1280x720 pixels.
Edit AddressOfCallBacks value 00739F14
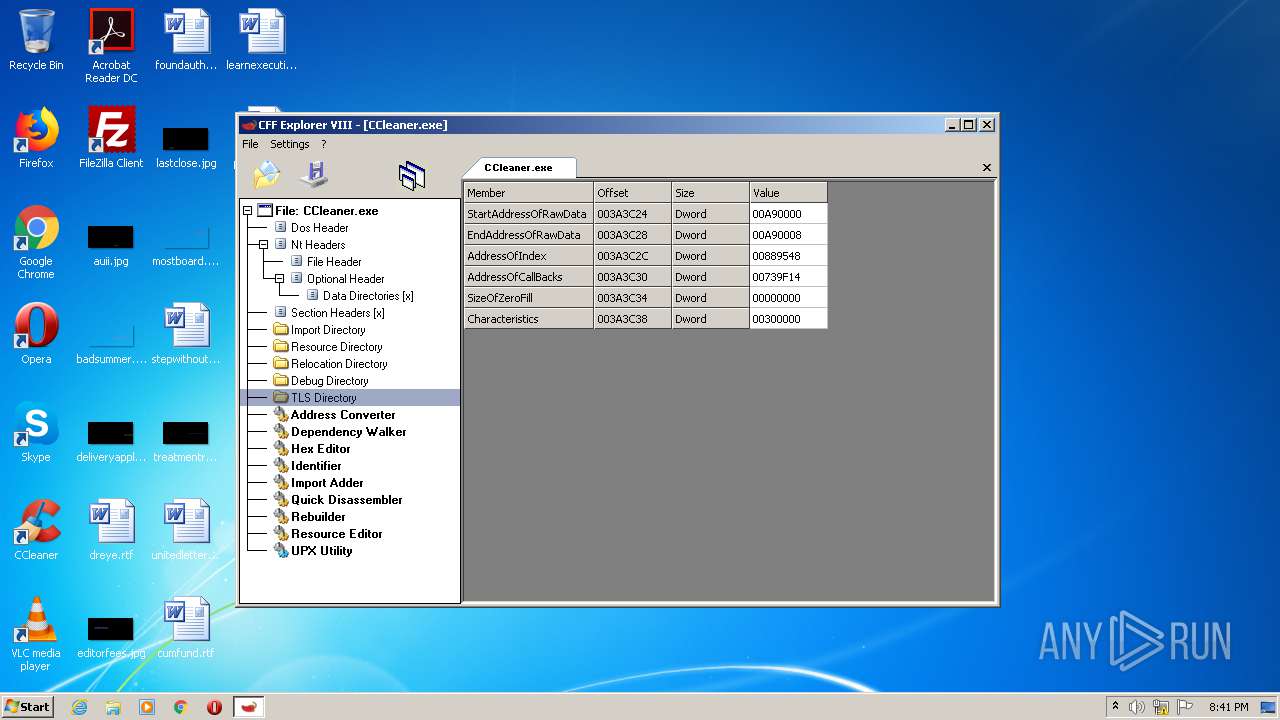click(788, 277)
